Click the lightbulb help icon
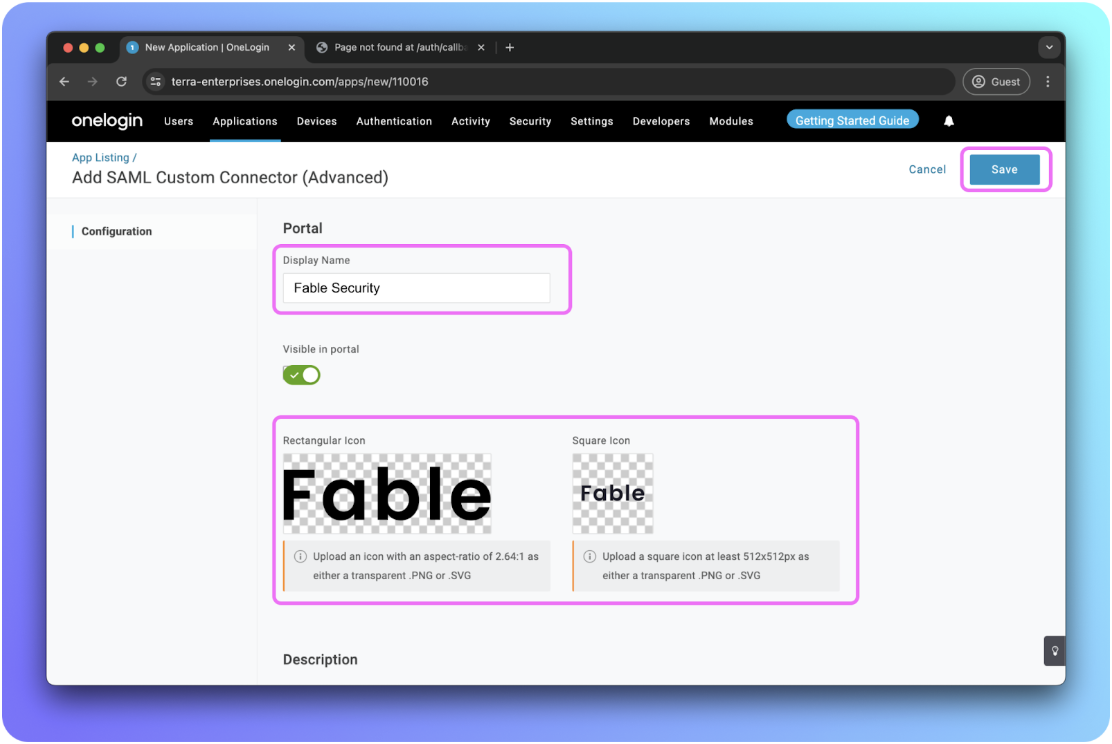 point(1055,651)
